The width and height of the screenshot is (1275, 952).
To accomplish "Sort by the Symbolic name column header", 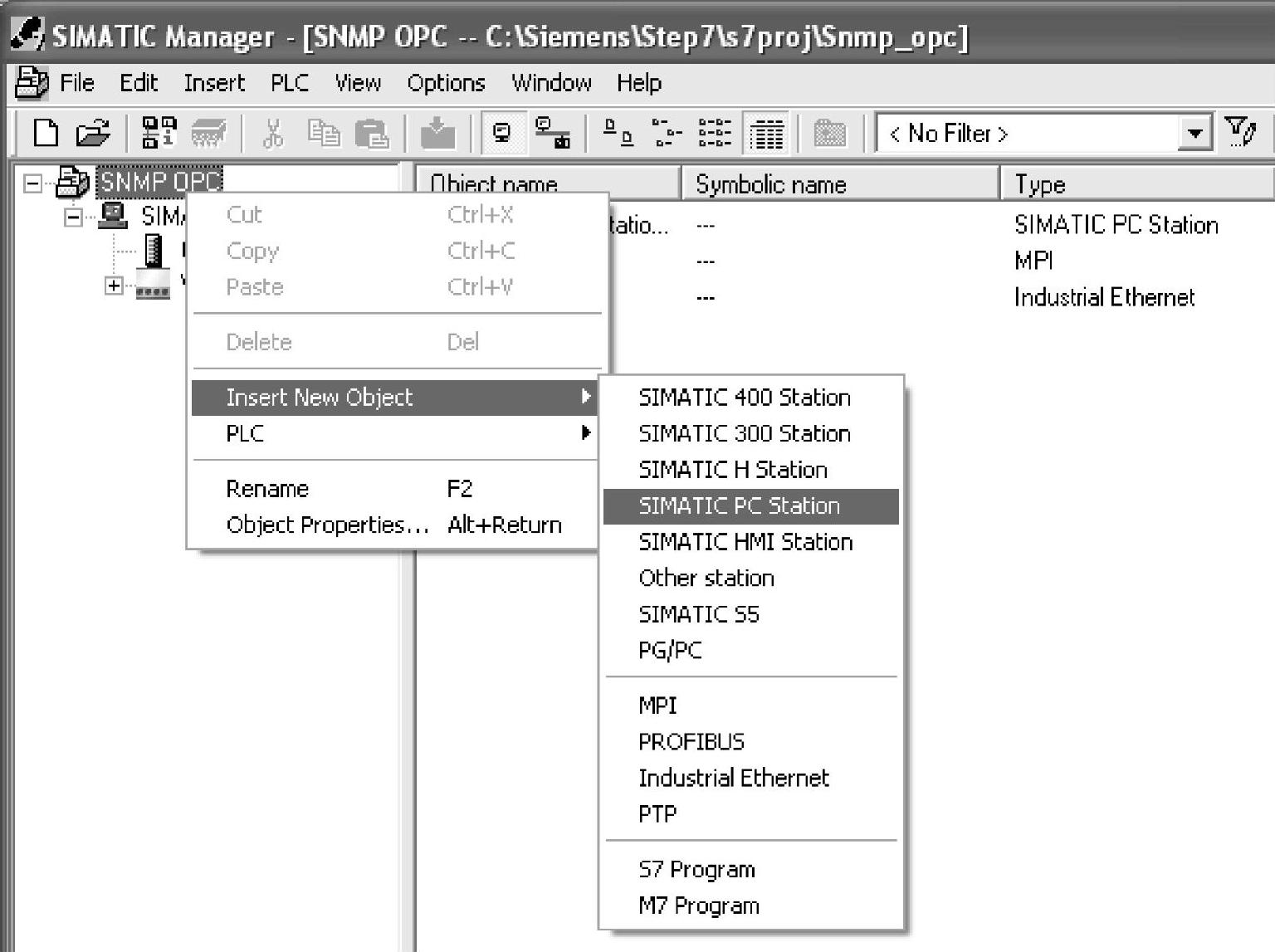I will [840, 183].
